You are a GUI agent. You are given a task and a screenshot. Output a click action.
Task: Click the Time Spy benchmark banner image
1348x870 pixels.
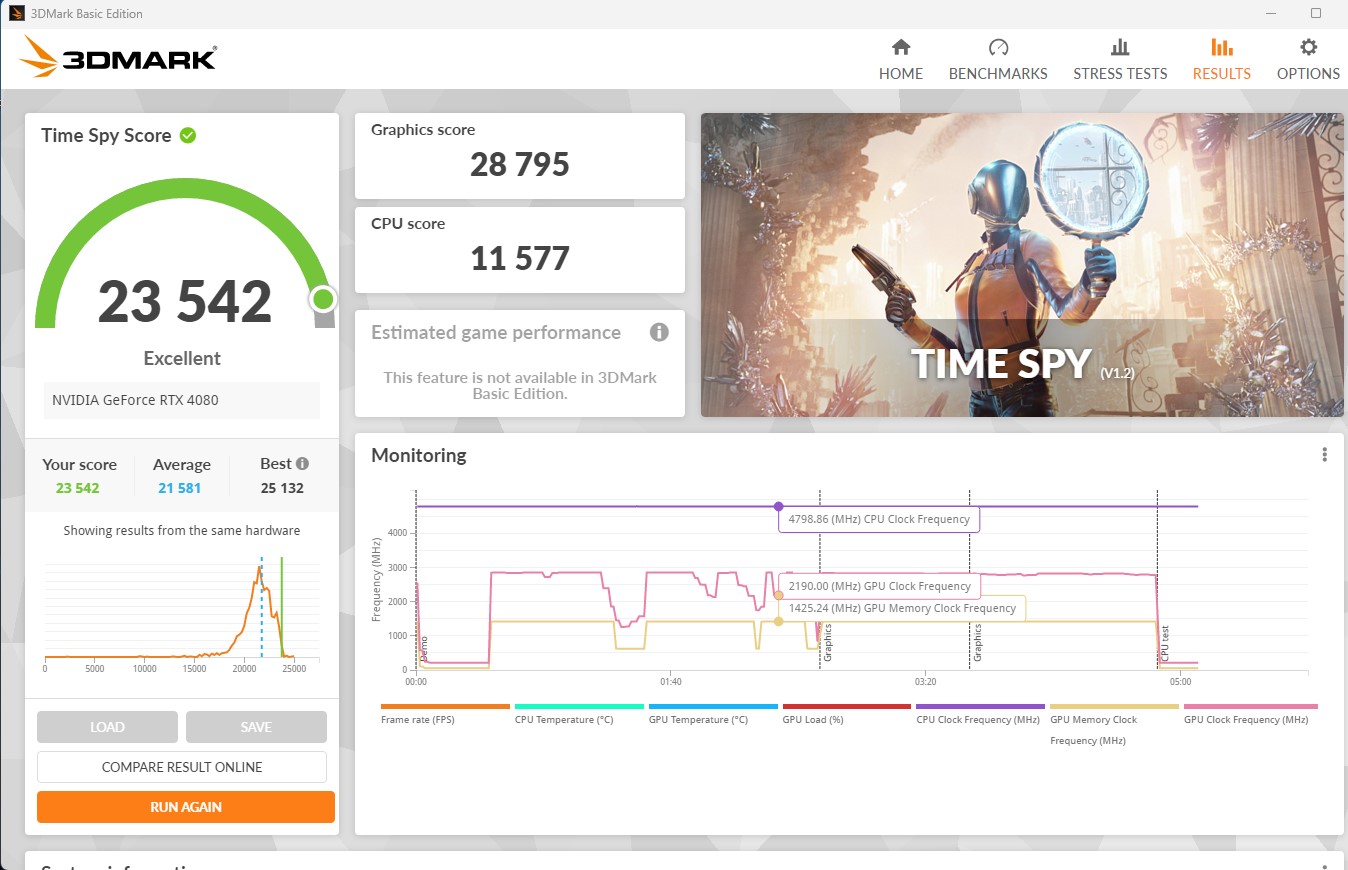(1022, 265)
